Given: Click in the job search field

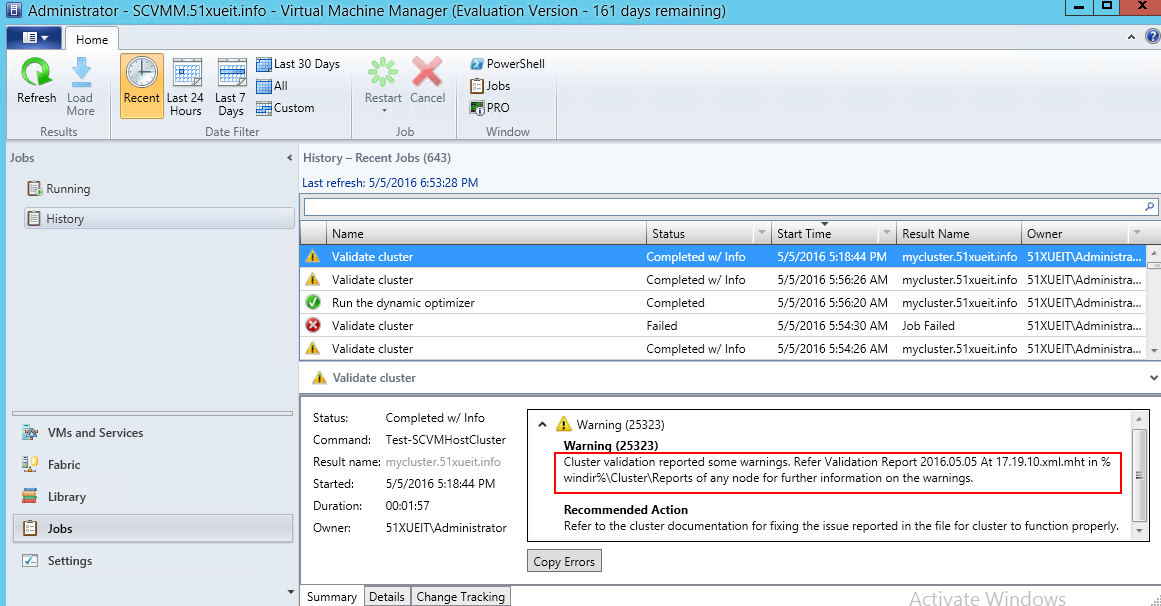Looking at the screenshot, I should (x=723, y=207).
